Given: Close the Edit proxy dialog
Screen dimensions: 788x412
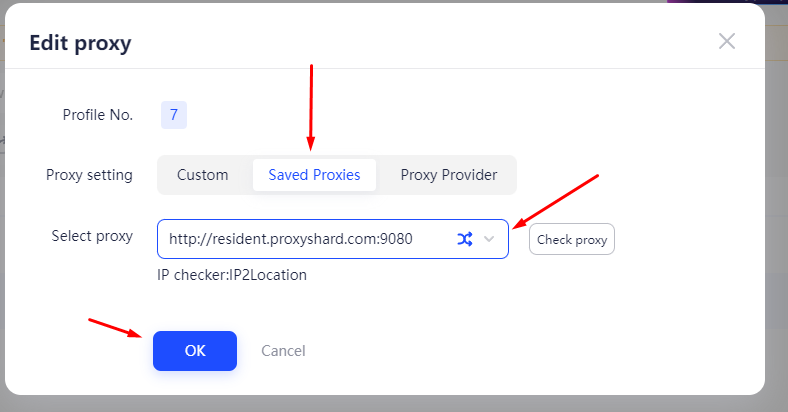Looking at the screenshot, I should 727,41.
